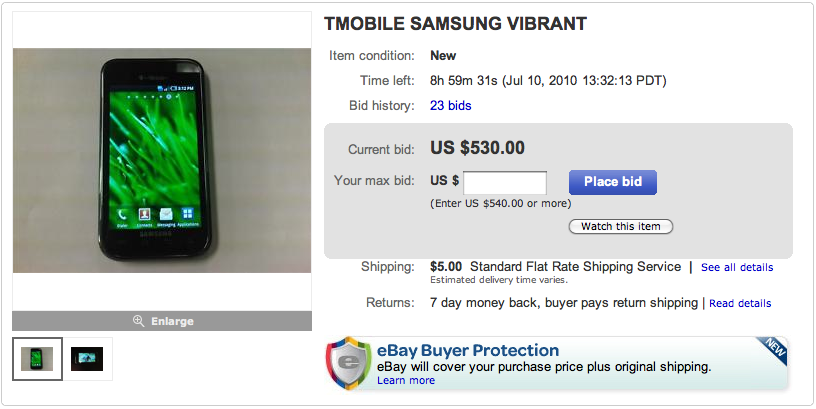Select the first phone thumbnail
This screenshot has height=409, width=816.
(x=38, y=359)
